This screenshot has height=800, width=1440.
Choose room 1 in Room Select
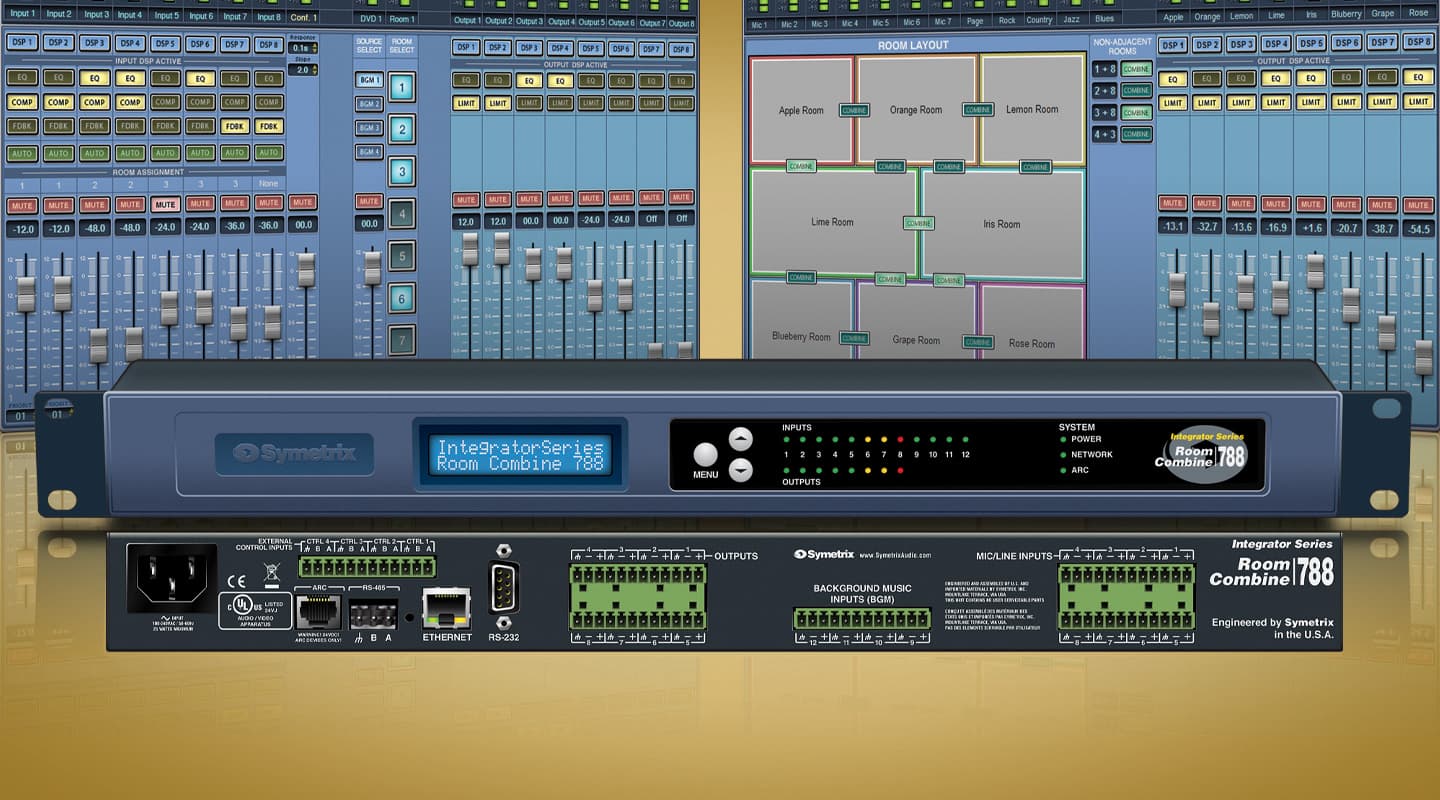pos(402,87)
